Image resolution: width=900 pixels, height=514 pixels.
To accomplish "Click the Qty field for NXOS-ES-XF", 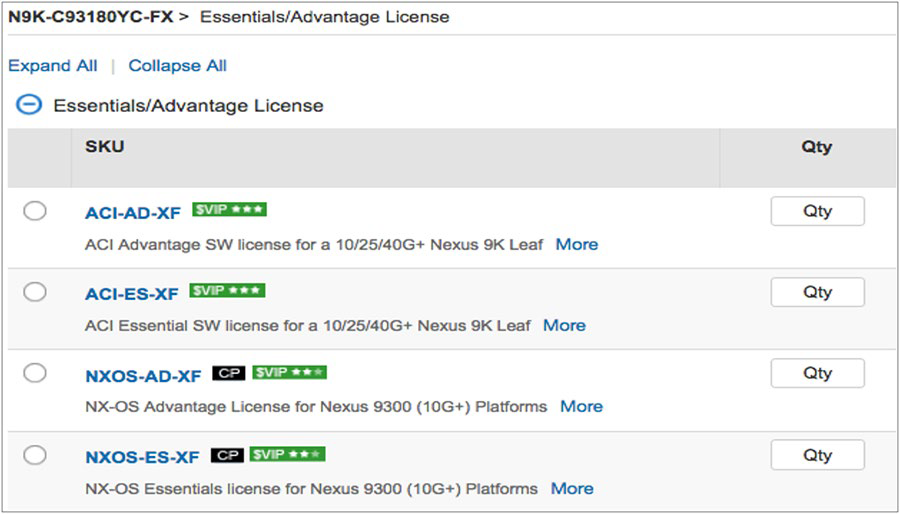I will click(817, 455).
